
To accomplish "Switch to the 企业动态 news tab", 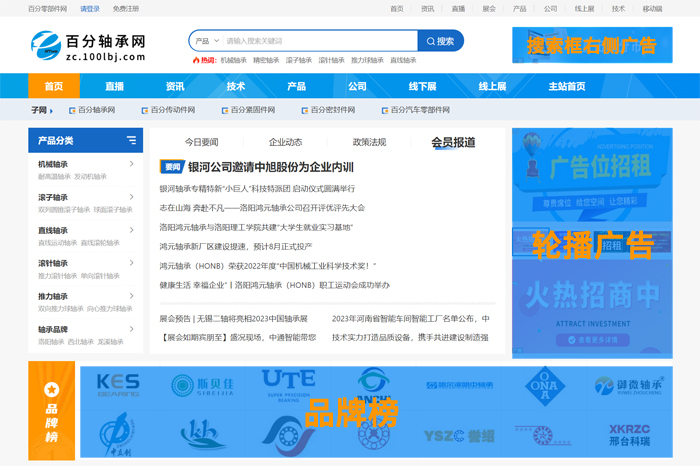I will (285, 142).
